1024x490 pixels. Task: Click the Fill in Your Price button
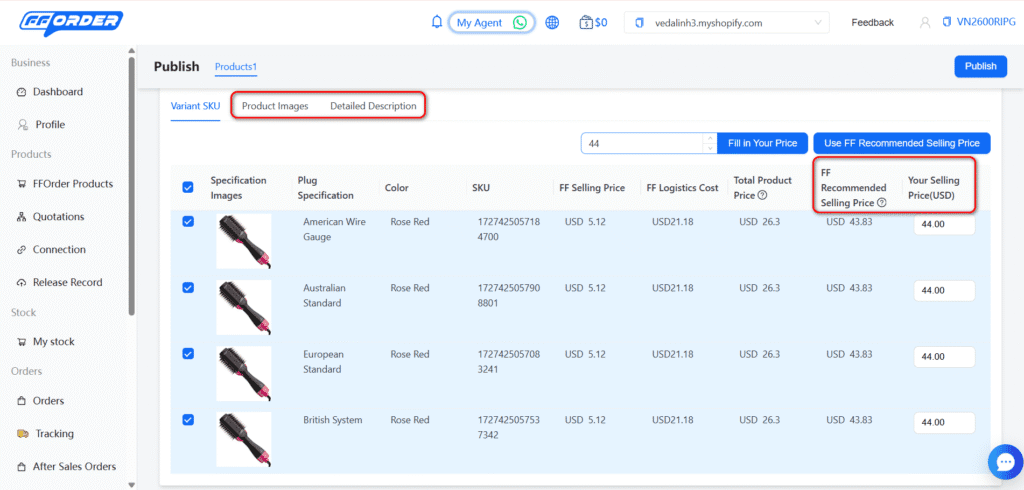(x=762, y=143)
